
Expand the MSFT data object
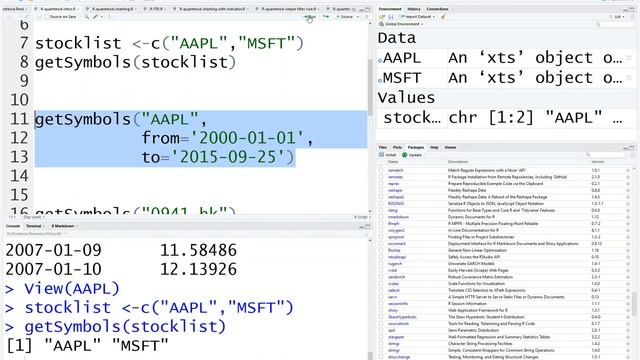[380, 80]
